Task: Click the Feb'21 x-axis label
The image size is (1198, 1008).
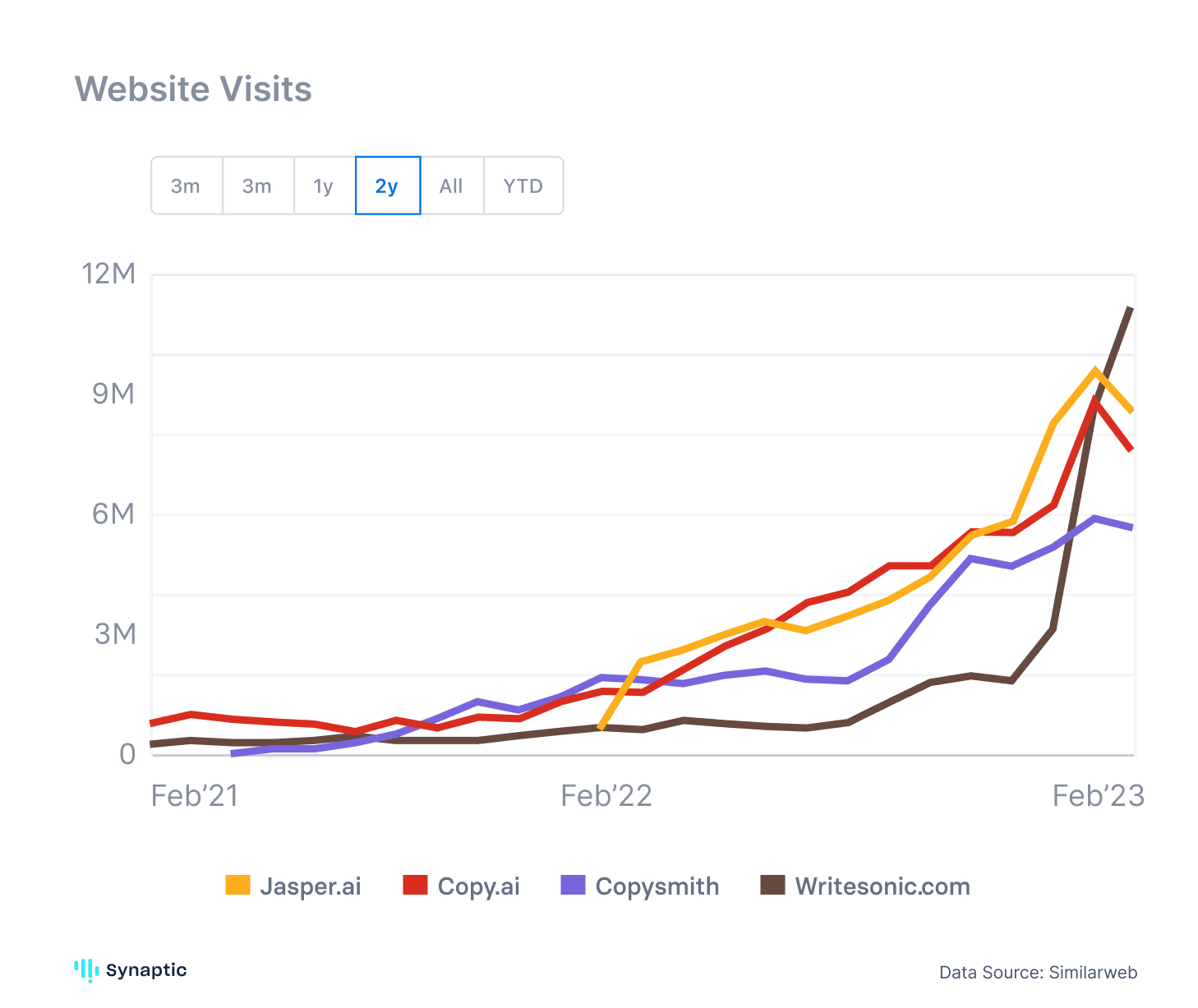Action: (x=195, y=795)
